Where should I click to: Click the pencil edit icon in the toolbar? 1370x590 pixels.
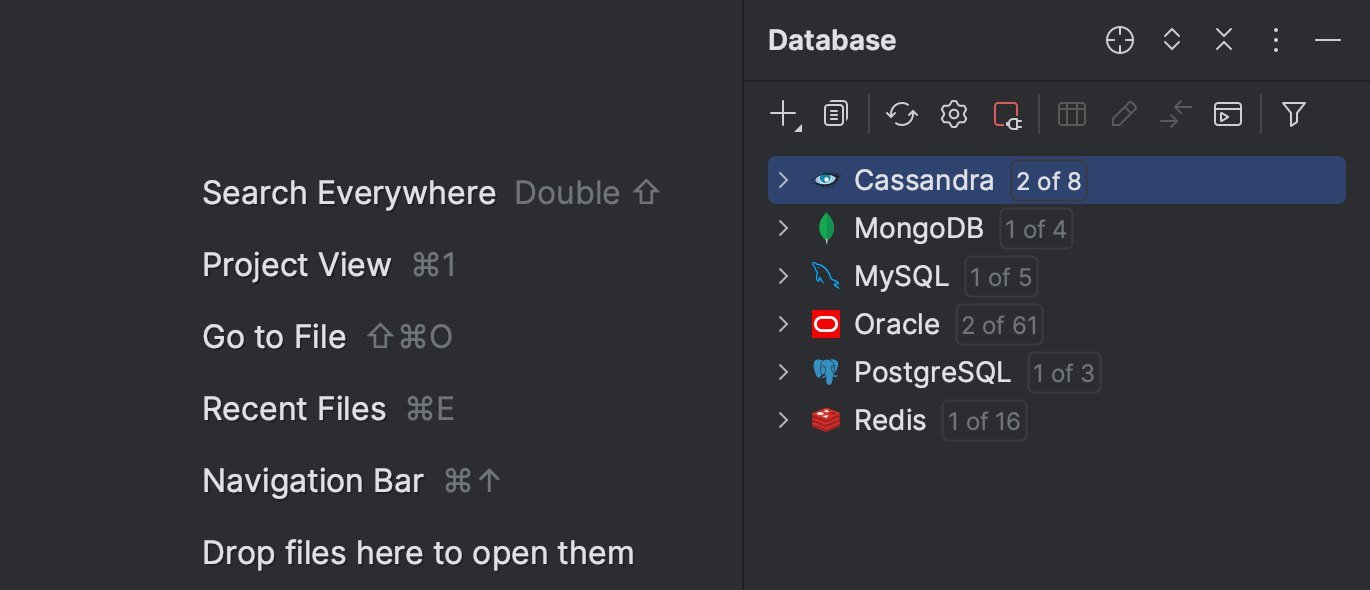[x=1123, y=113]
